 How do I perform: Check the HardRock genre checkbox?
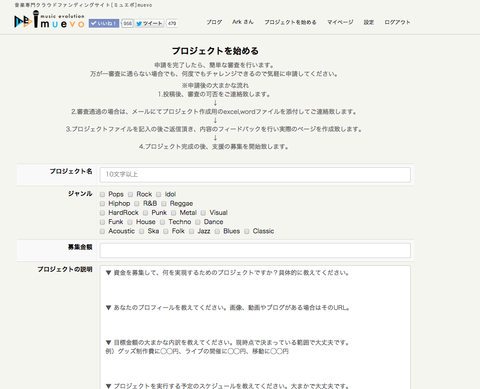pos(102,213)
